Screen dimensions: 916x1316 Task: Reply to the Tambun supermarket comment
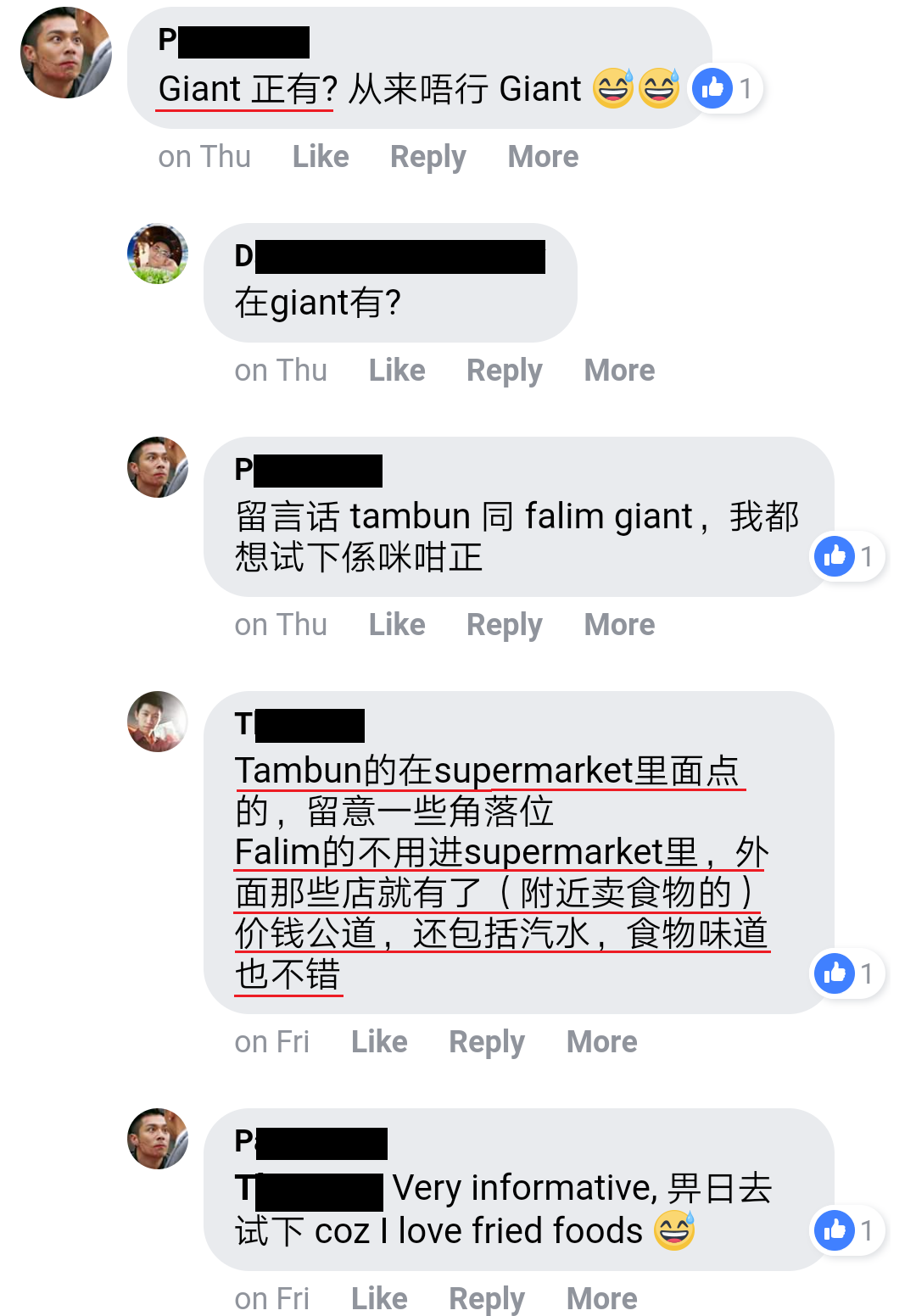487,1043
